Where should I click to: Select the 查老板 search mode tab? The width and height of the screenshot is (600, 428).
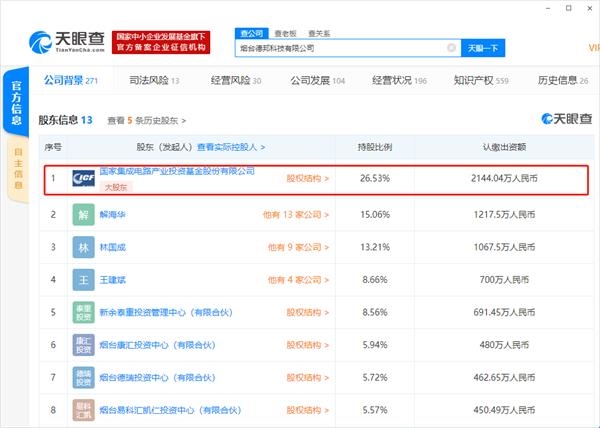[294, 32]
